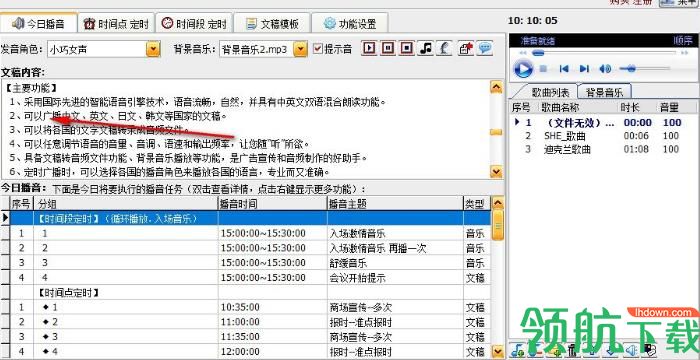Switch to the 背景音乐 tab in player
Viewport: 700px width, 360px height.
(604, 92)
